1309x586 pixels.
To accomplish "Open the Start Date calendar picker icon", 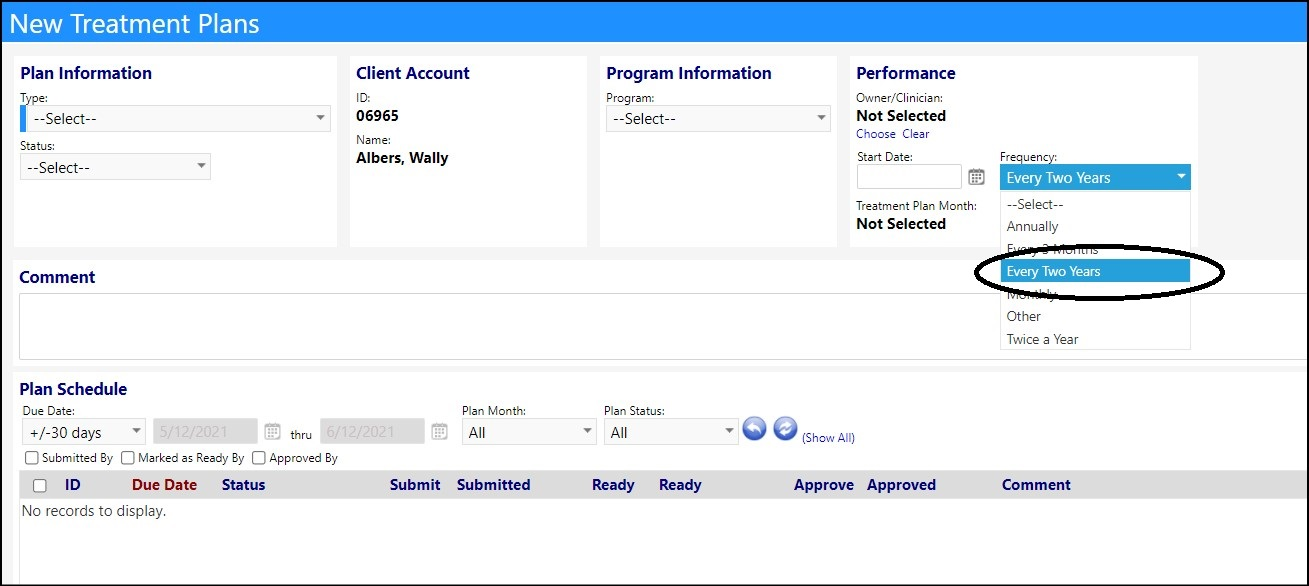I will [x=977, y=177].
